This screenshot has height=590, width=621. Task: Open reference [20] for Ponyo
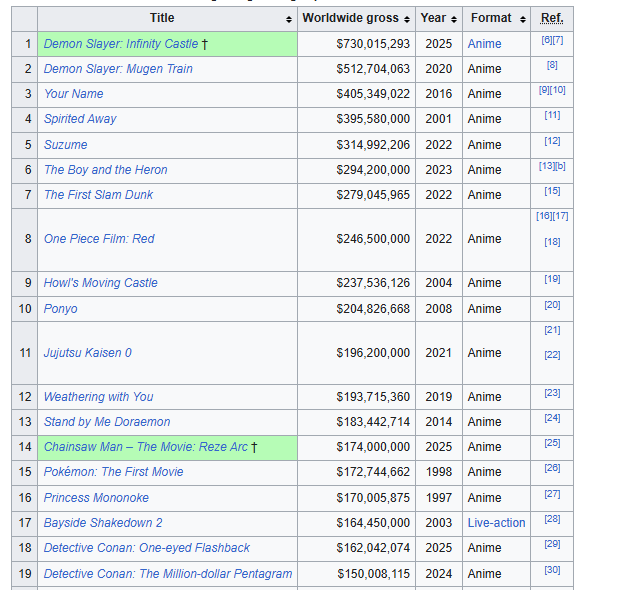pos(552,305)
